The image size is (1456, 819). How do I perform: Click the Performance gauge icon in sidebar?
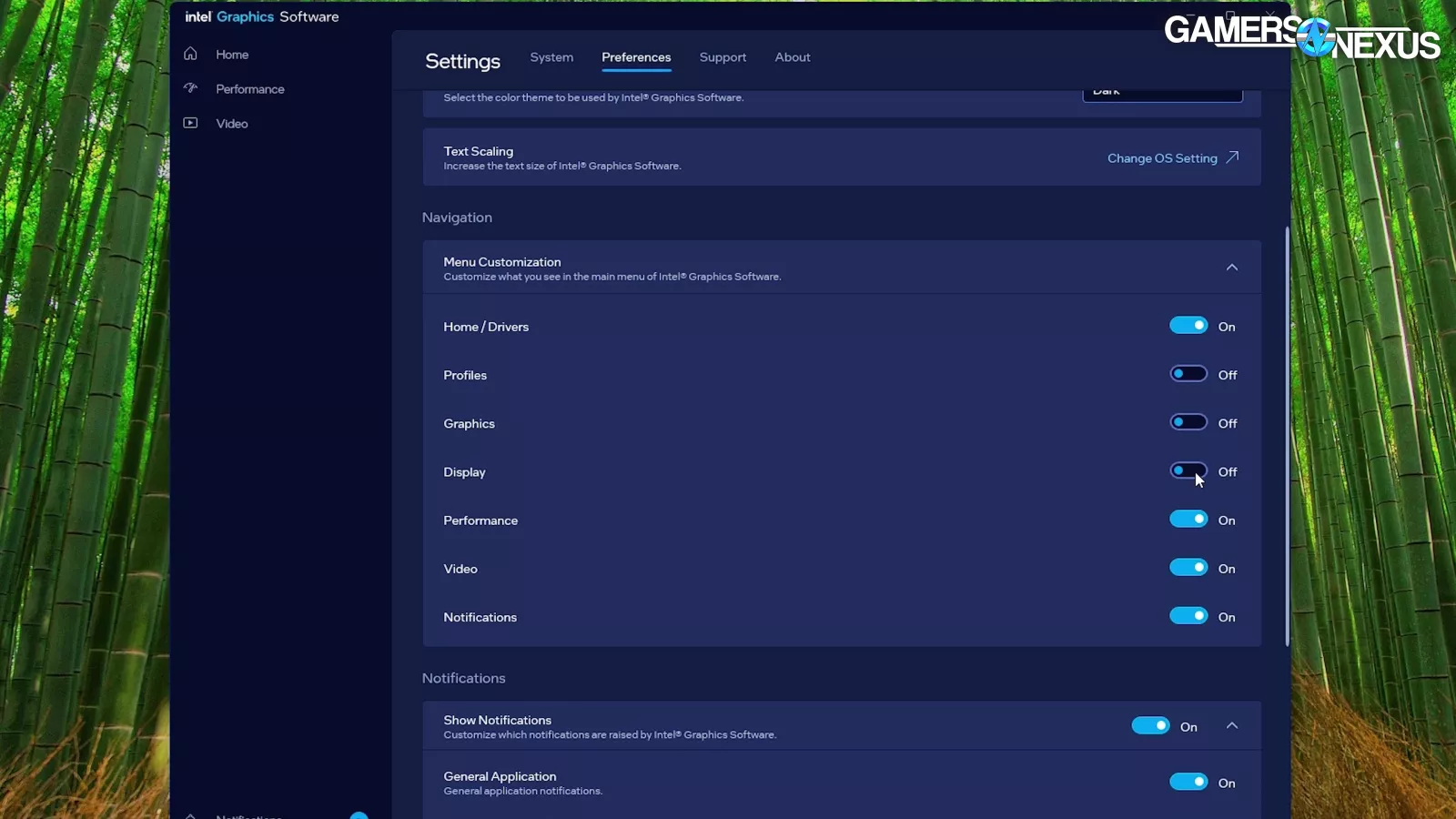190,88
